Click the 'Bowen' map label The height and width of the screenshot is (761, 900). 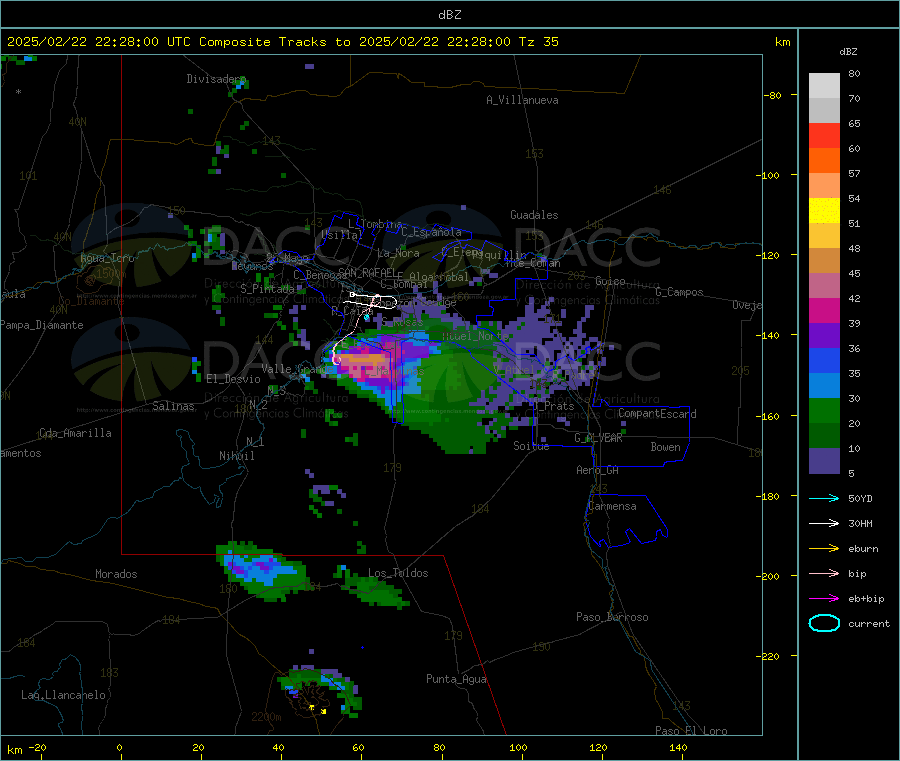pos(666,447)
